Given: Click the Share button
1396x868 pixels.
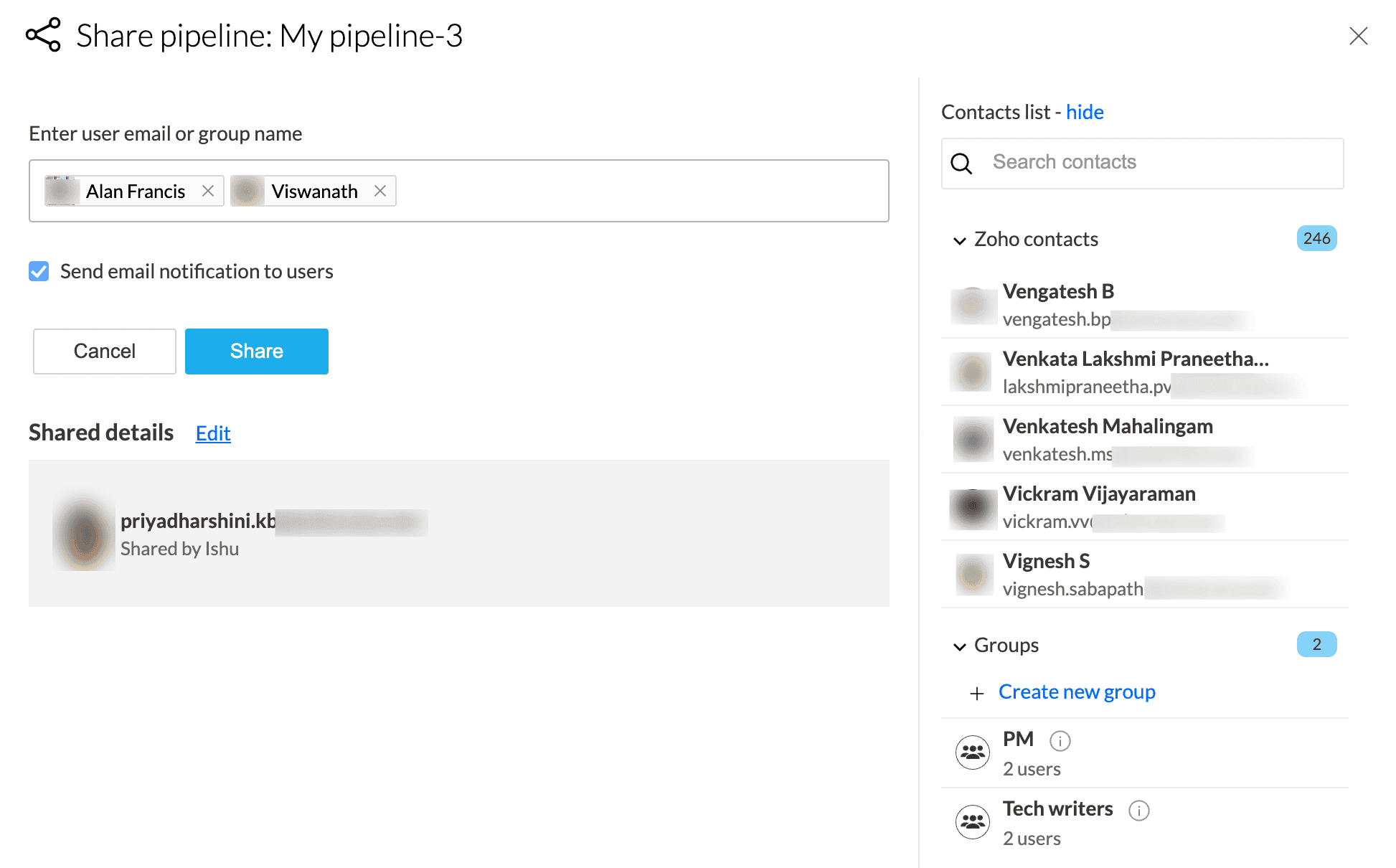Looking at the screenshot, I should pyautogui.click(x=256, y=351).
